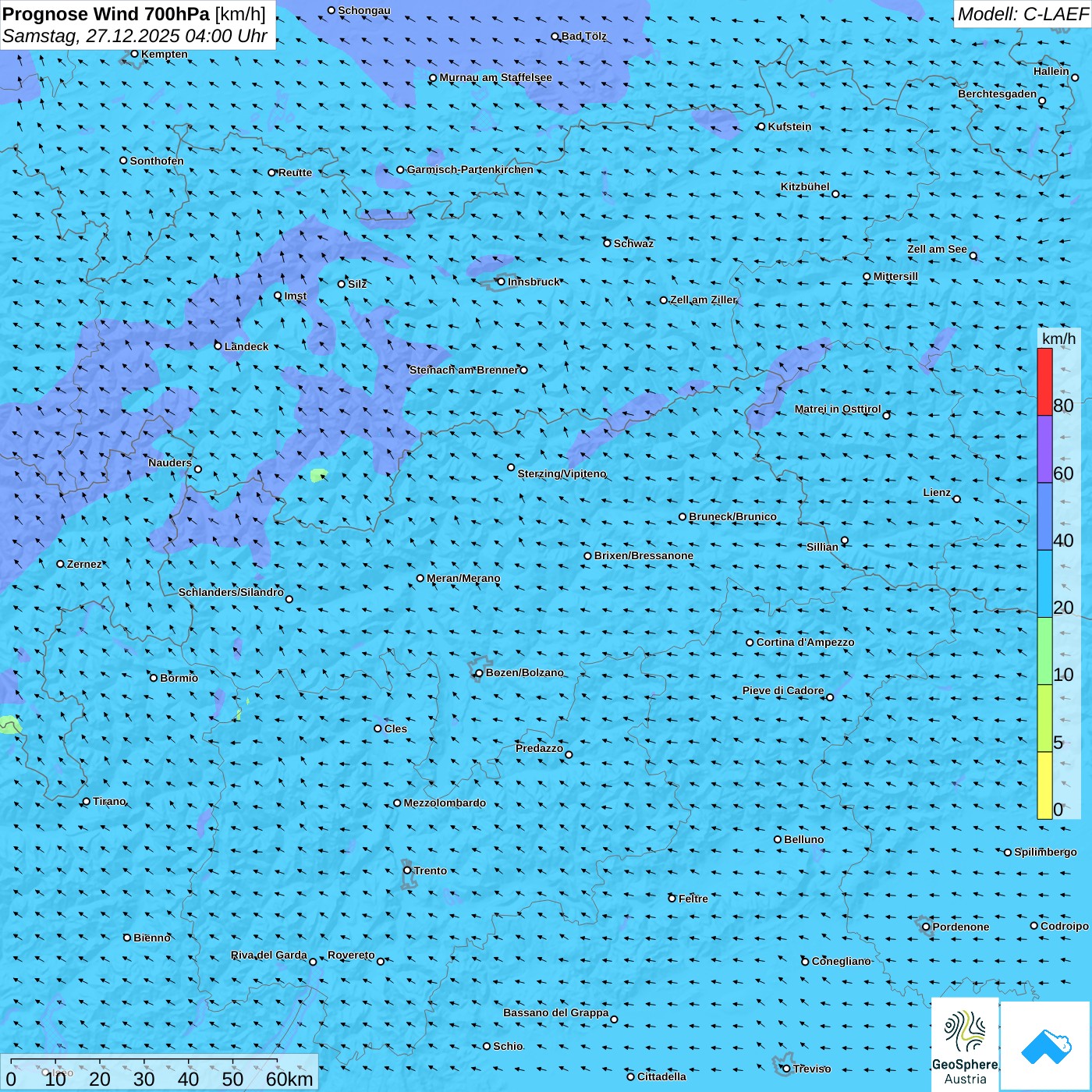This screenshot has width=1092, height=1092.
Task: Click the light blue 20–40 legend segment
Action: point(1044,584)
